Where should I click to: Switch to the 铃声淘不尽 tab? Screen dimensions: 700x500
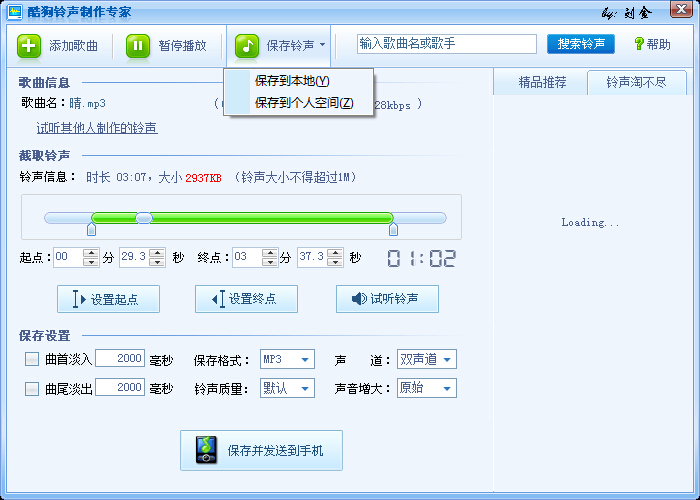[636, 83]
